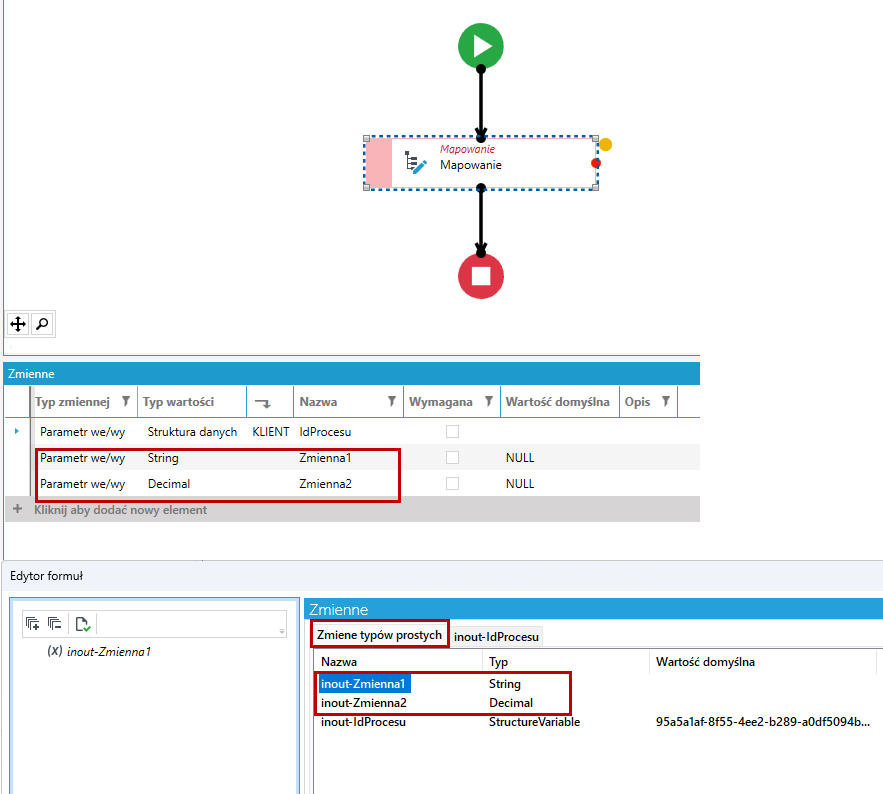Click the plus icon to add new element

[17, 509]
